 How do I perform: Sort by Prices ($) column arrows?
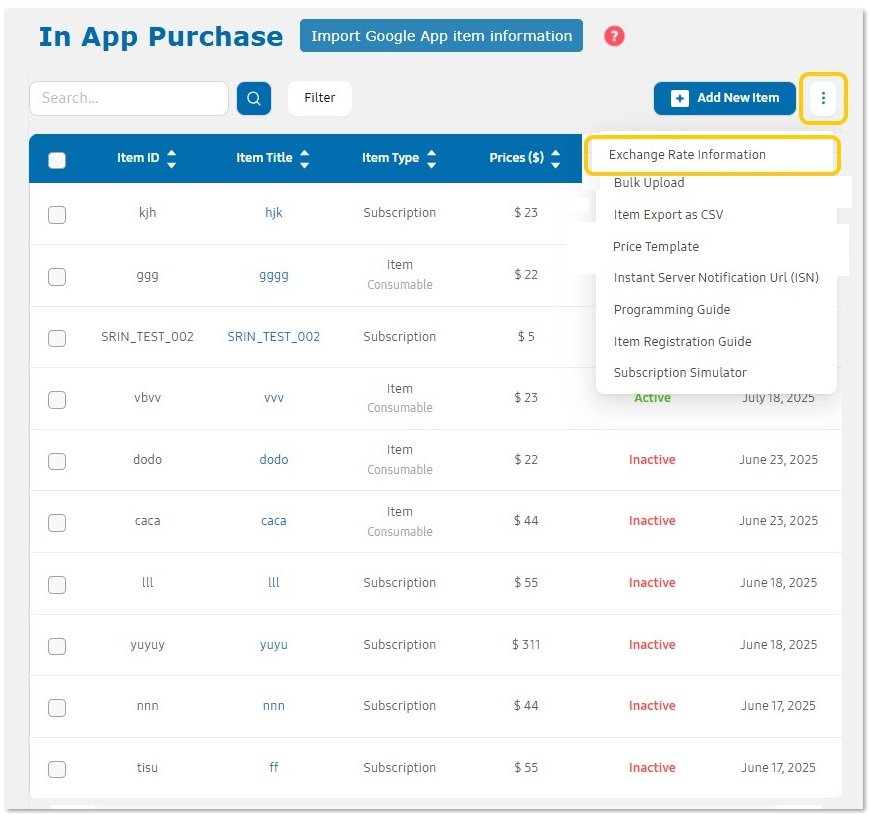click(555, 158)
